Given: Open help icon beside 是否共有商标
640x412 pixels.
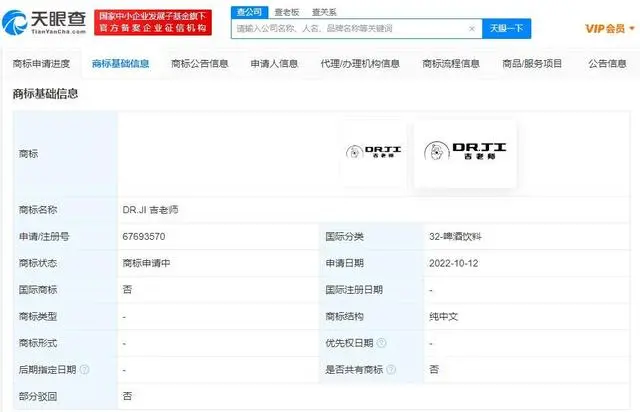Looking at the screenshot, I should pos(391,370).
